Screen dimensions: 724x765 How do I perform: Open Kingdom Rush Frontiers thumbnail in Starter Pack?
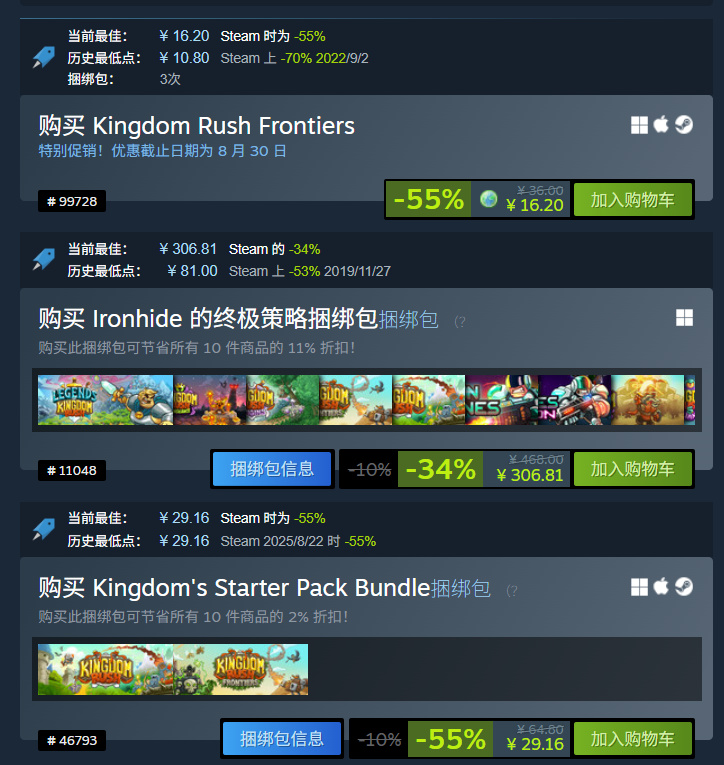click(241, 669)
